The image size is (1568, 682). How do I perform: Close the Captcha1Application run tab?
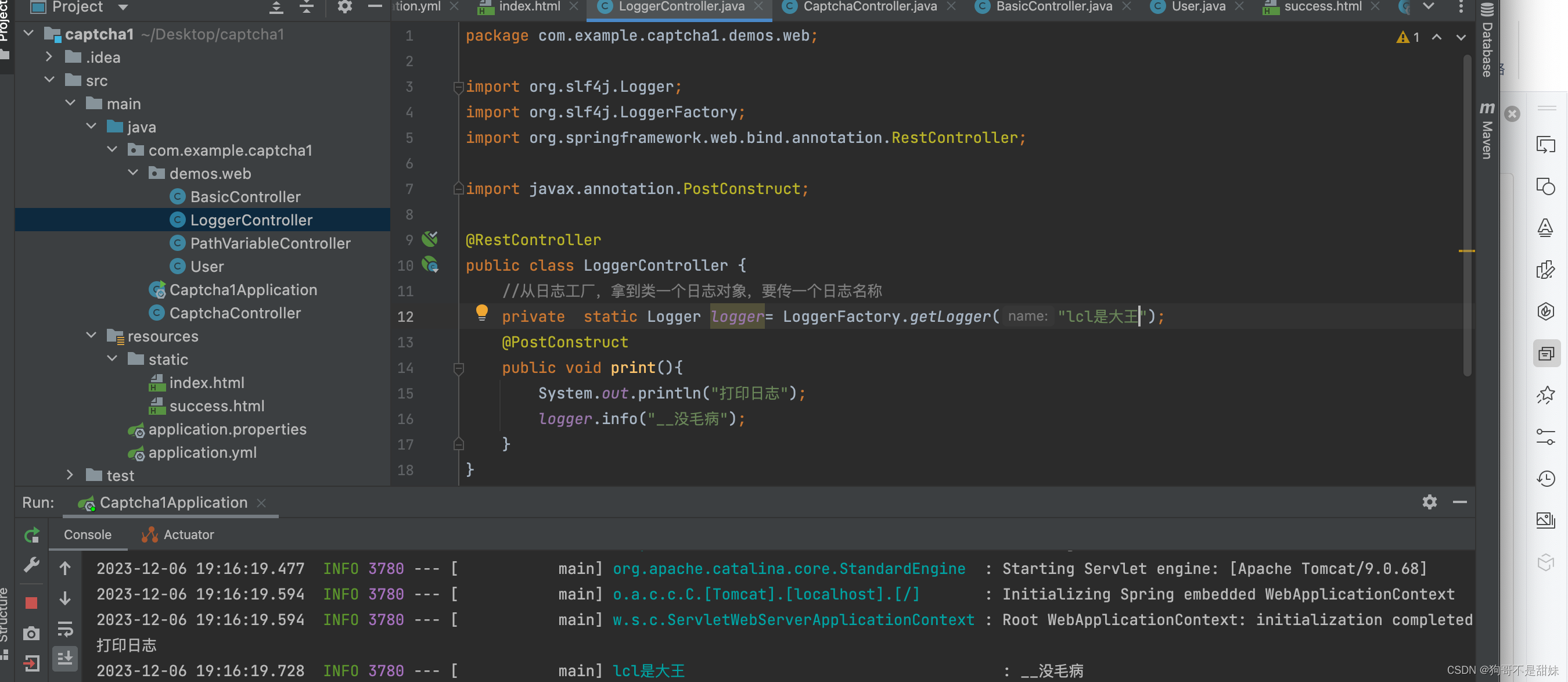point(262,502)
